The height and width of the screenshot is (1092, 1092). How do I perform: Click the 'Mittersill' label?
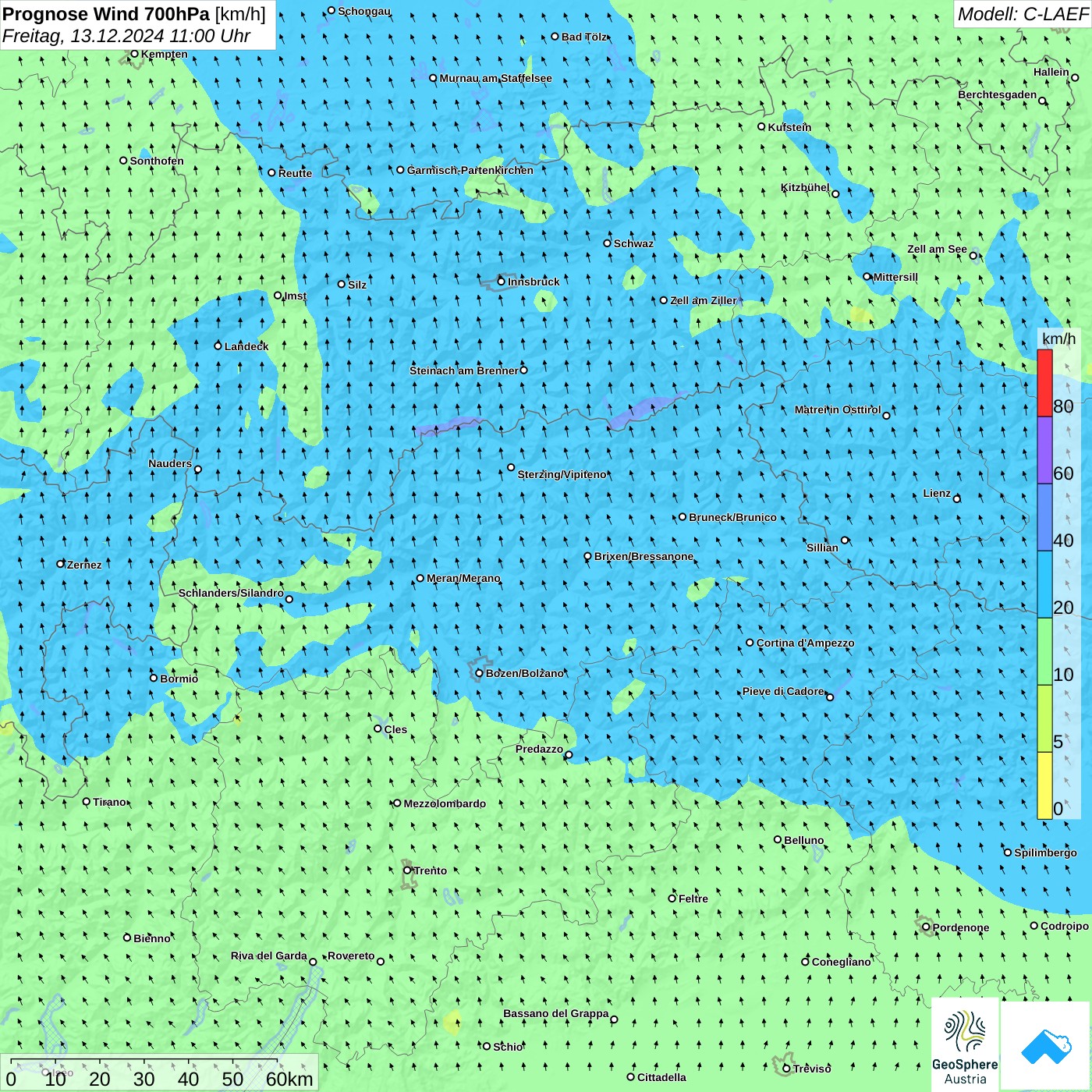tap(896, 277)
